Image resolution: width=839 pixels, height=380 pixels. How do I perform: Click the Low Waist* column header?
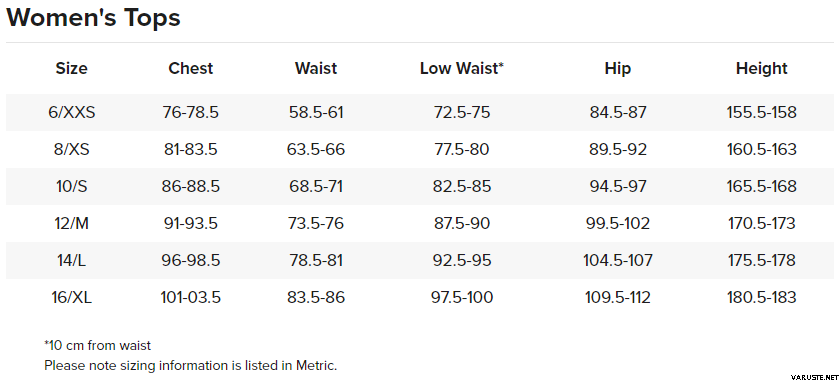462,69
